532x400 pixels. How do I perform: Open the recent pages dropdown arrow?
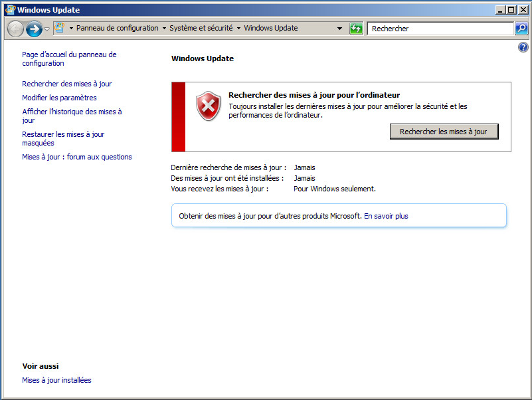tap(47, 29)
